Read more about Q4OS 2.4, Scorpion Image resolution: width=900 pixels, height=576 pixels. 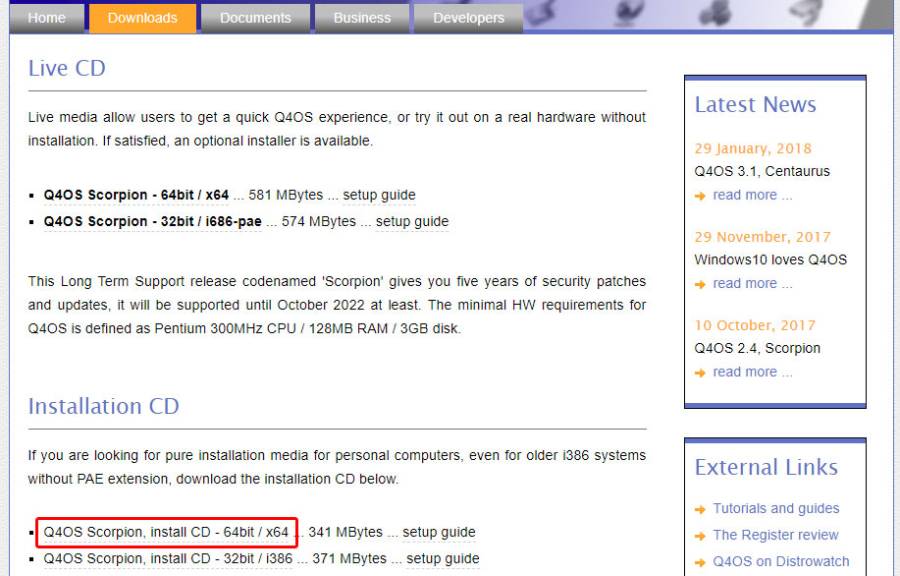752,372
